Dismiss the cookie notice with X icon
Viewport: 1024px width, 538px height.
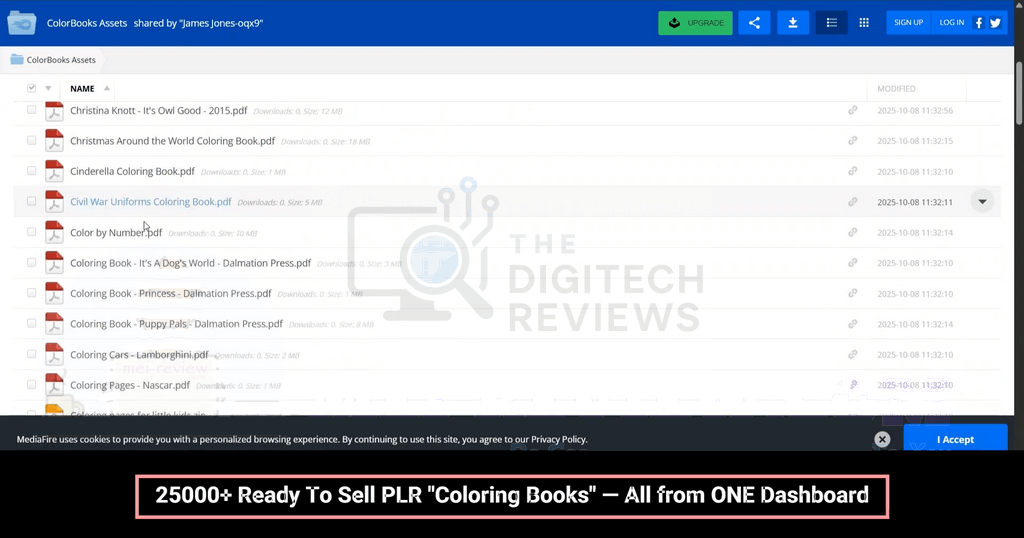(882, 439)
